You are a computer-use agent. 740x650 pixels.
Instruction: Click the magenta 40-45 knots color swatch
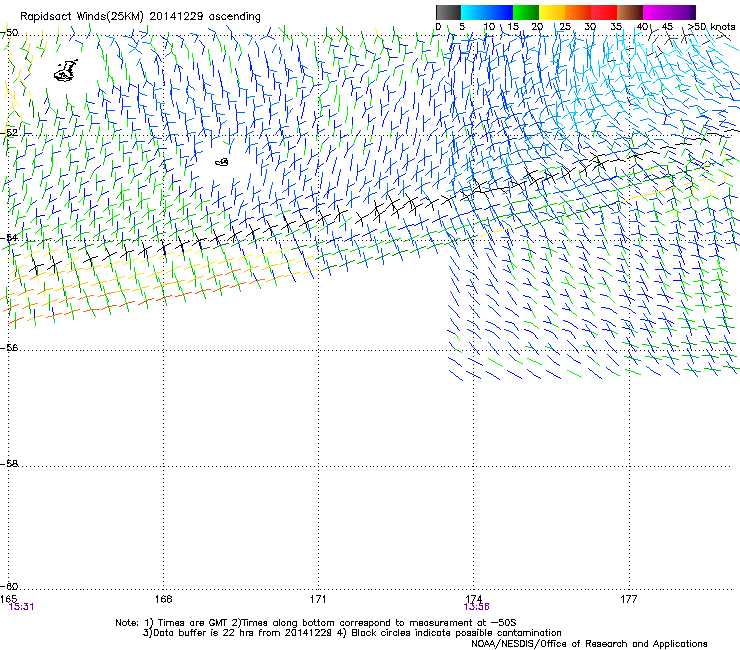656,12
